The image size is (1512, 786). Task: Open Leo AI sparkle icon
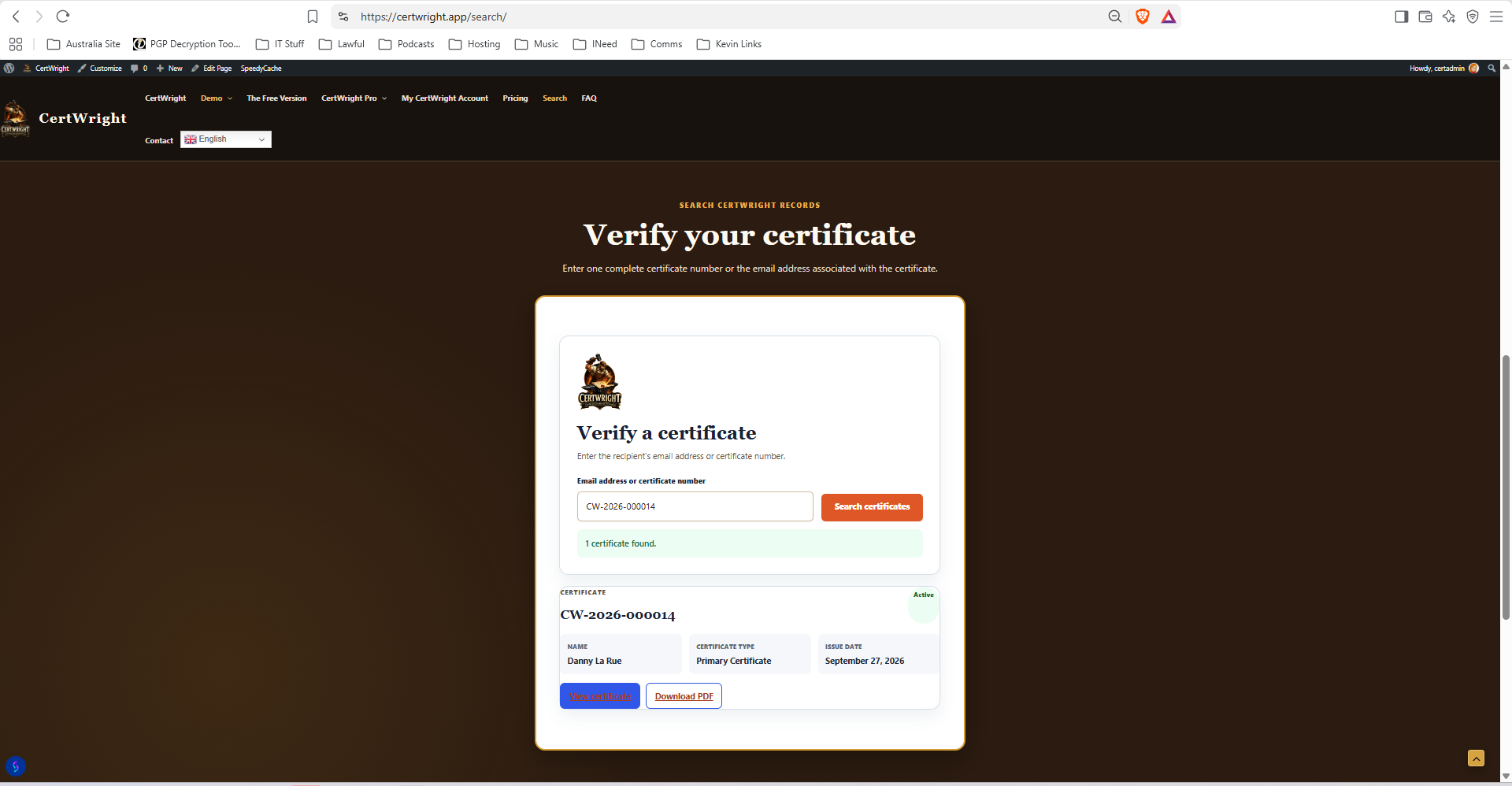click(1449, 17)
